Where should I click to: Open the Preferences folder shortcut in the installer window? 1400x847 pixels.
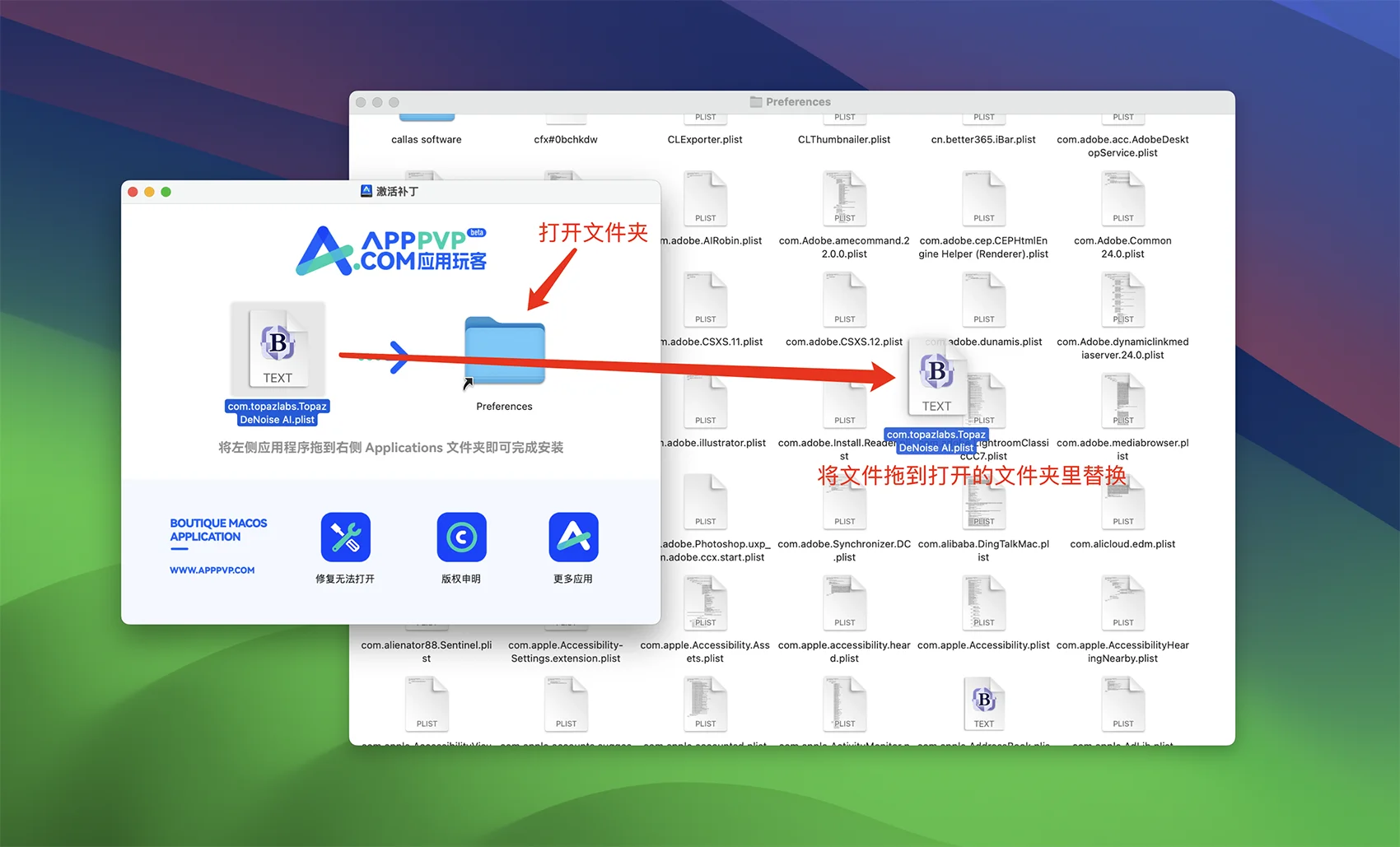[x=504, y=351]
